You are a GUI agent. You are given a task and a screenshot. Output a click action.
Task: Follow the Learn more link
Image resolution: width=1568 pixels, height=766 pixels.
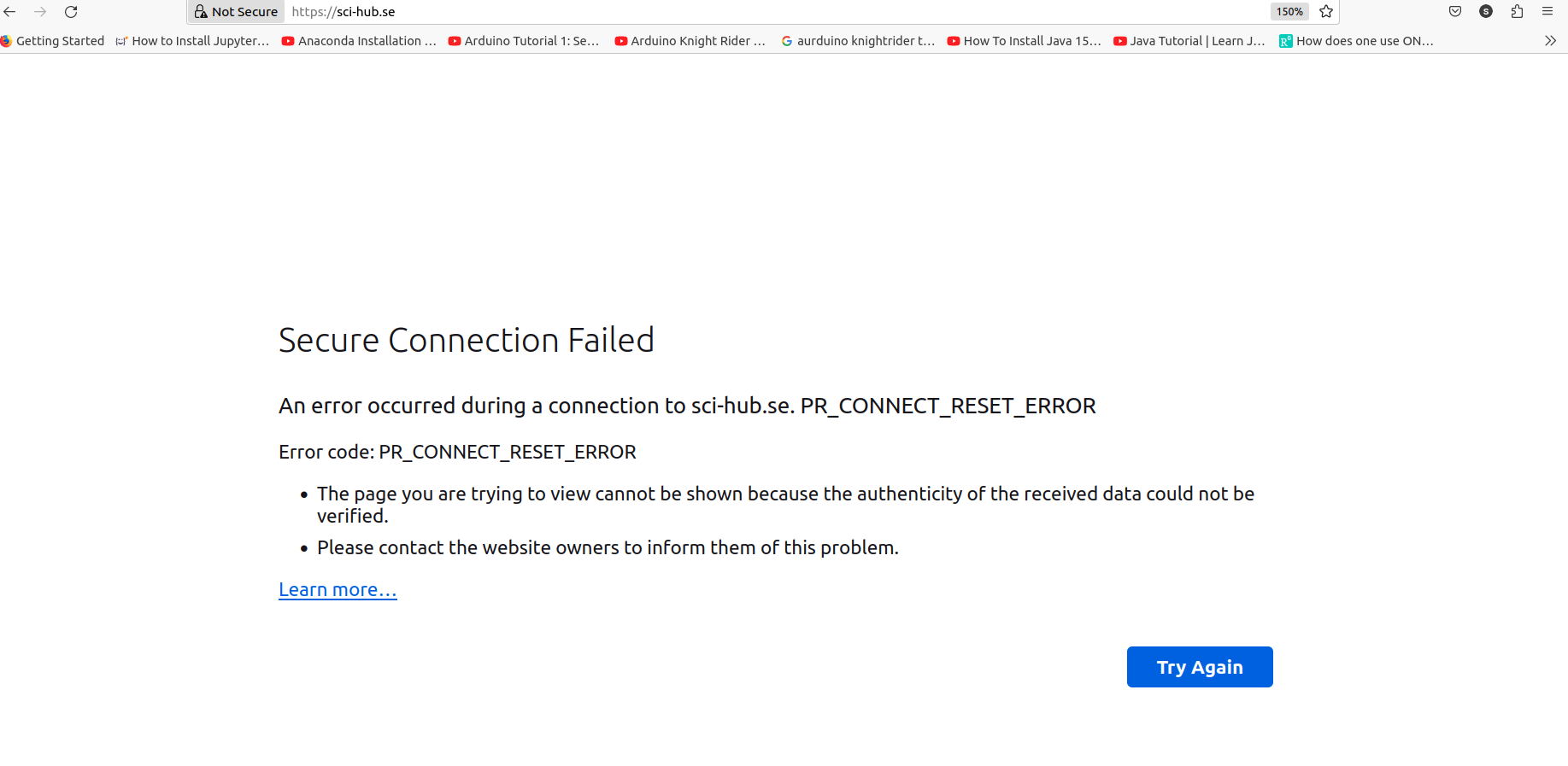coord(338,590)
